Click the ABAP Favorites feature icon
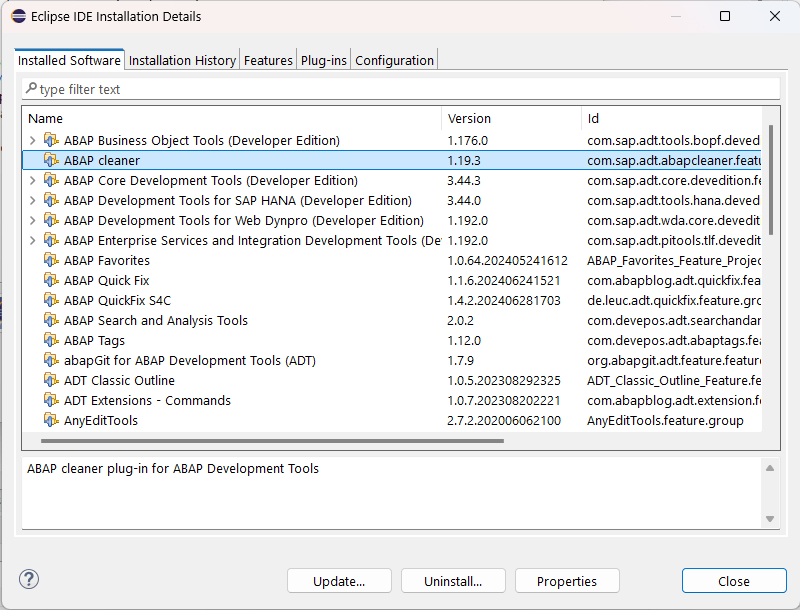The height and width of the screenshot is (610, 800). 51,260
